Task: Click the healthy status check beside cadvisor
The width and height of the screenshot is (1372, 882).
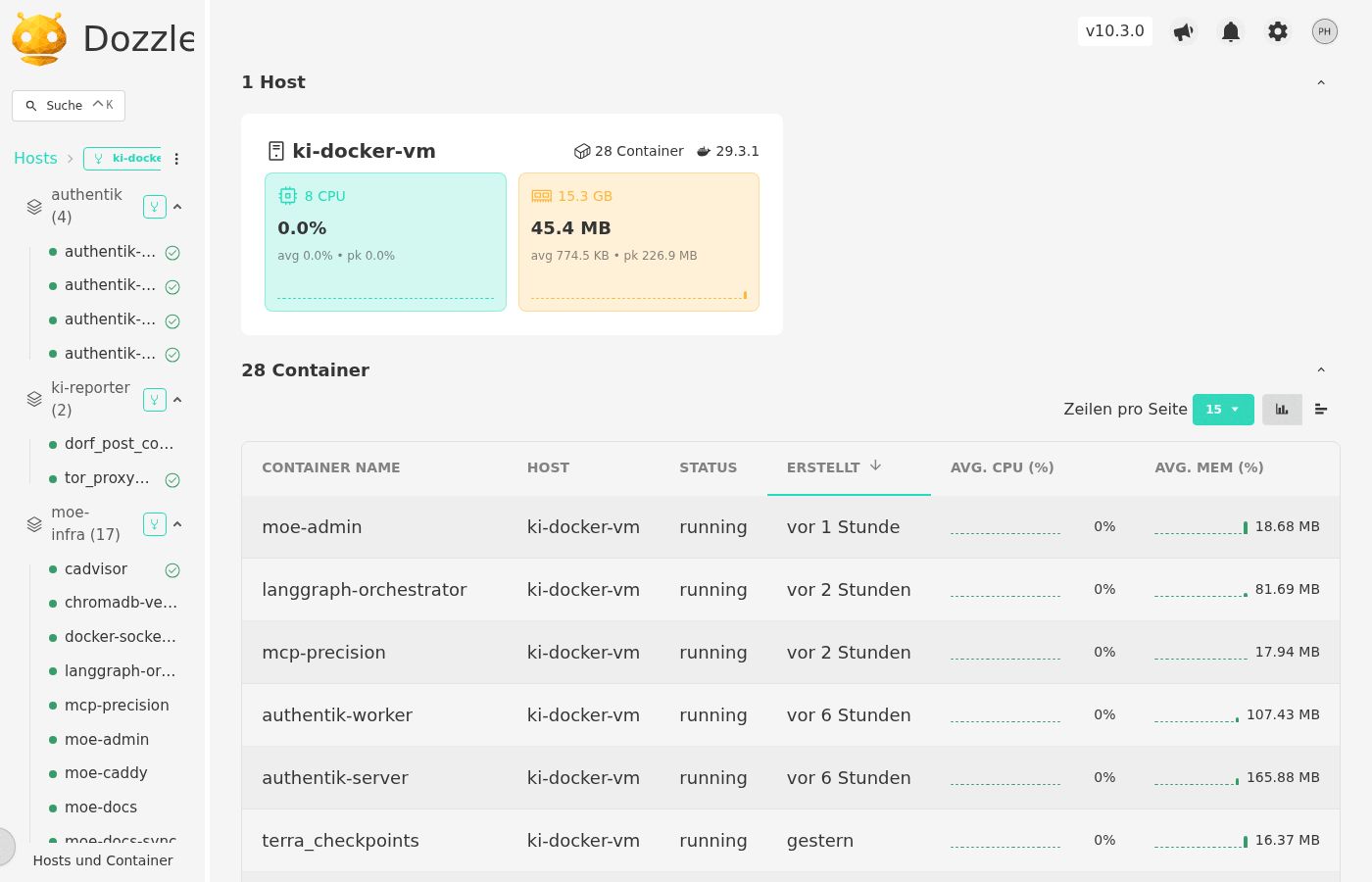Action: tap(172, 569)
